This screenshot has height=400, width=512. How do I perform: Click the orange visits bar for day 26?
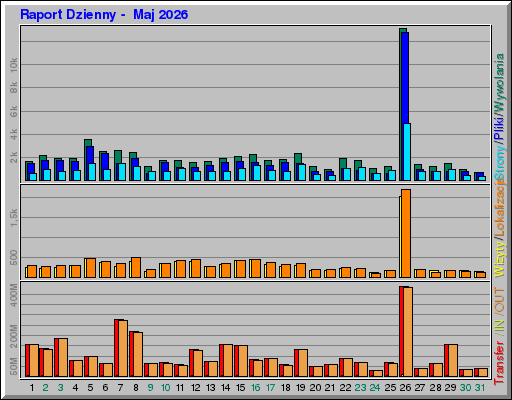point(406,233)
